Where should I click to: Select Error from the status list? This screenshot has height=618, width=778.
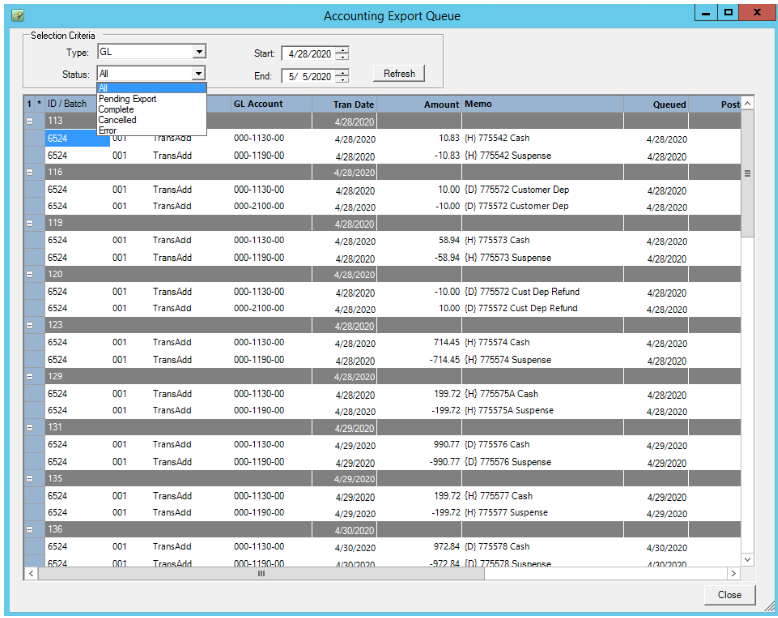[x=108, y=130]
